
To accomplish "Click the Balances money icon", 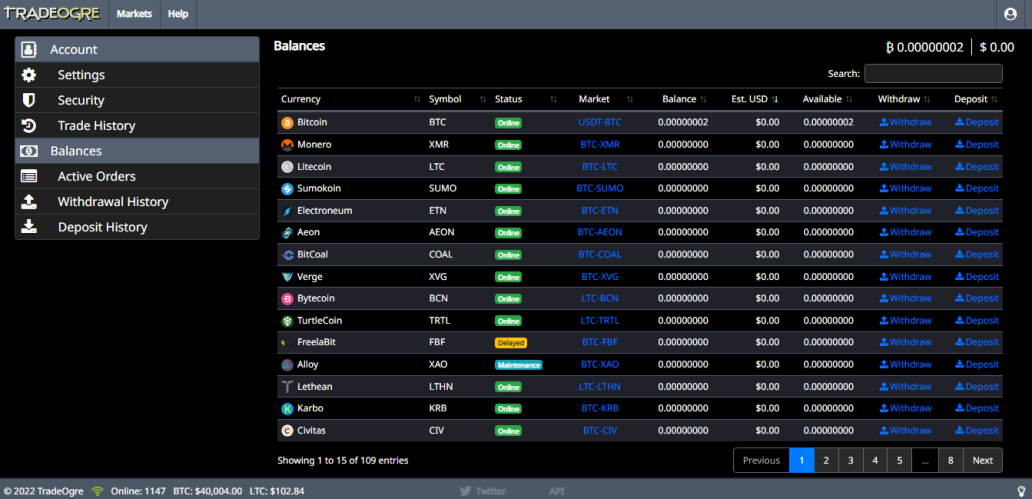I will (28, 151).
